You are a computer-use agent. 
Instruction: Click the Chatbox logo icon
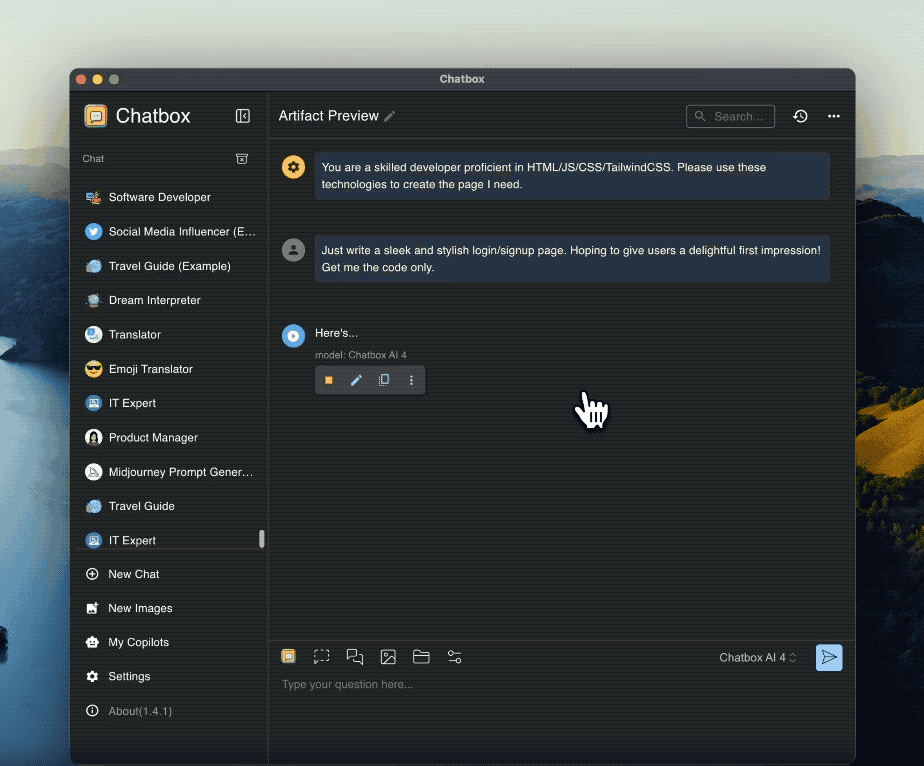point(95,115)
